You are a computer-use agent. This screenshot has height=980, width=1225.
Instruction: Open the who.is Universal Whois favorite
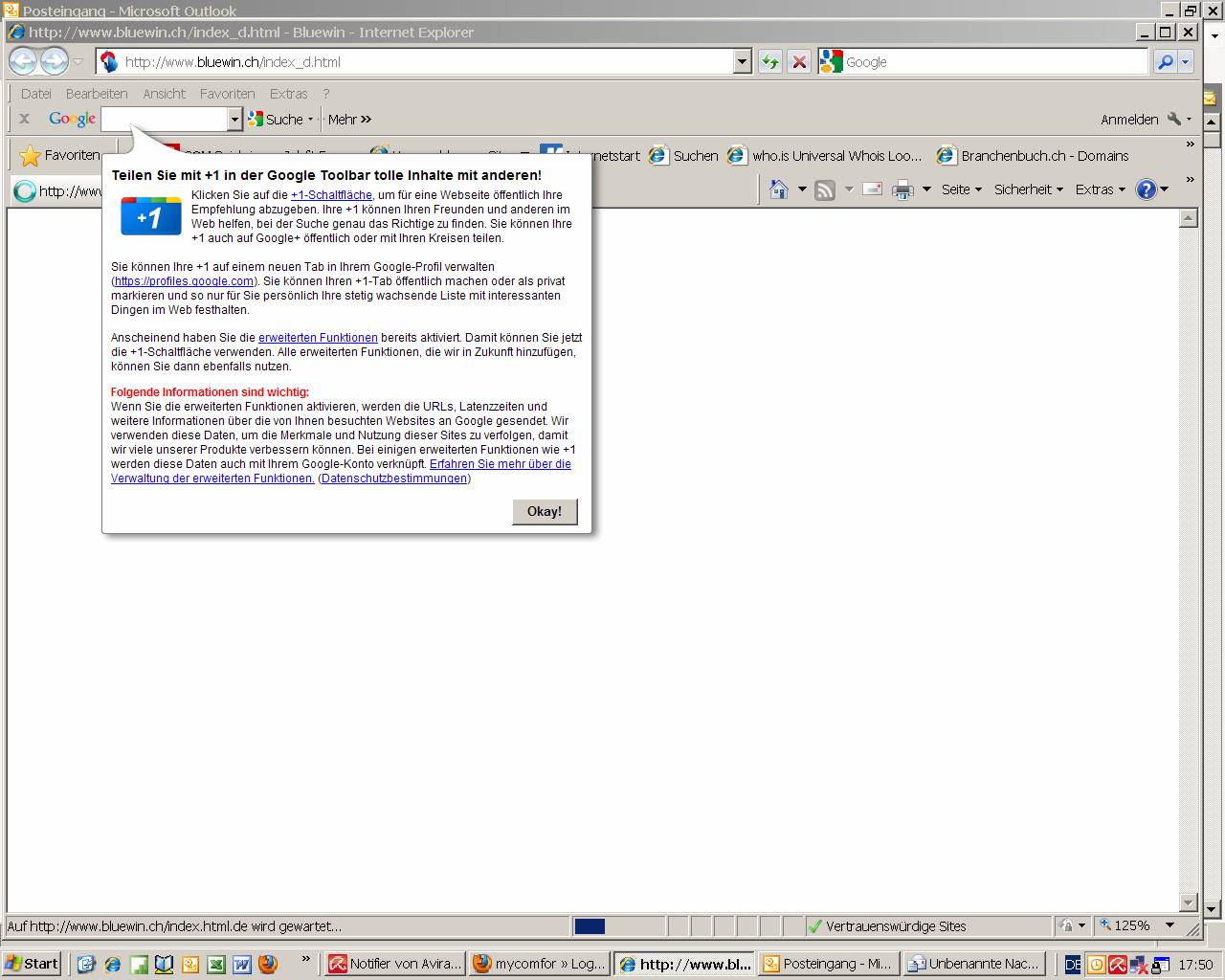(x=825, y=155)
